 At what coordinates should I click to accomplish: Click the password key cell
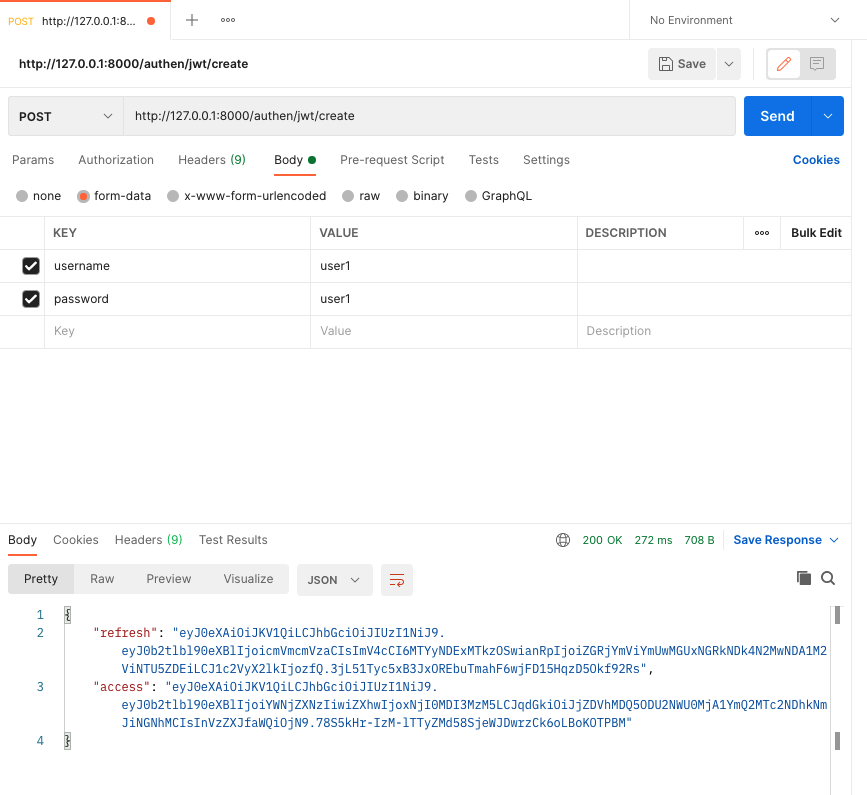coord(177,299)
